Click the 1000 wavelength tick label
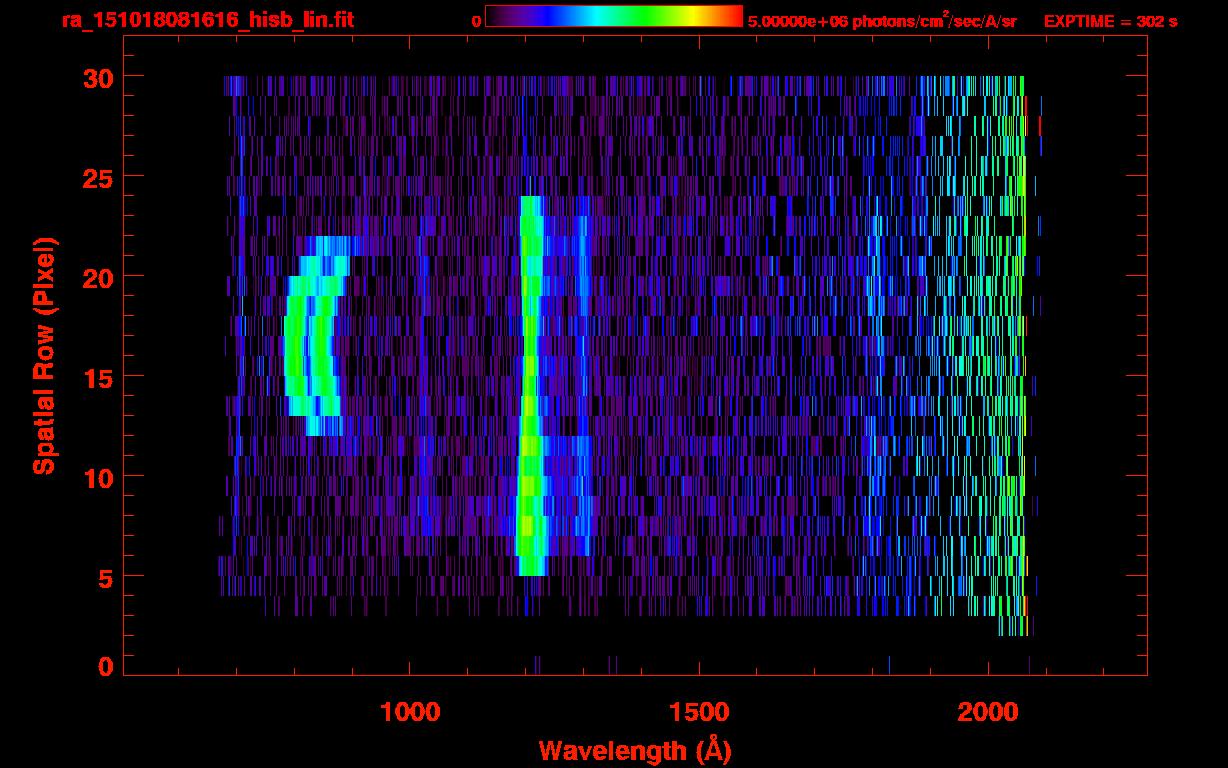 (410, 712)
